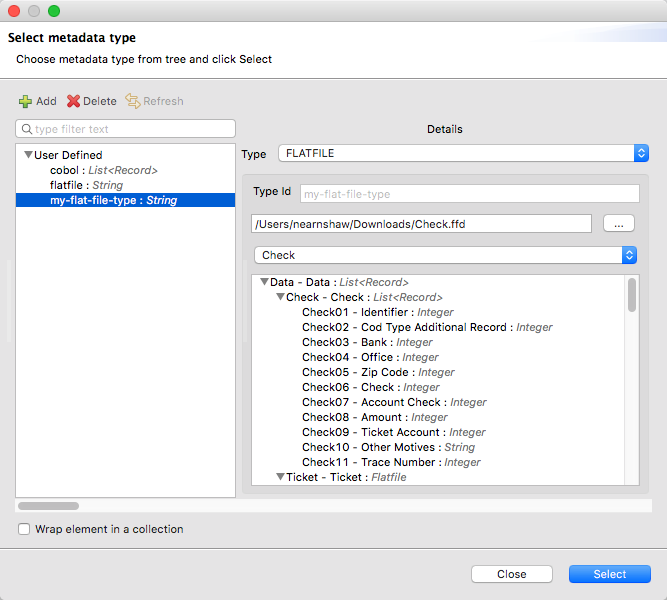Click the browse ellipsis button for file path

pos(618,224)
